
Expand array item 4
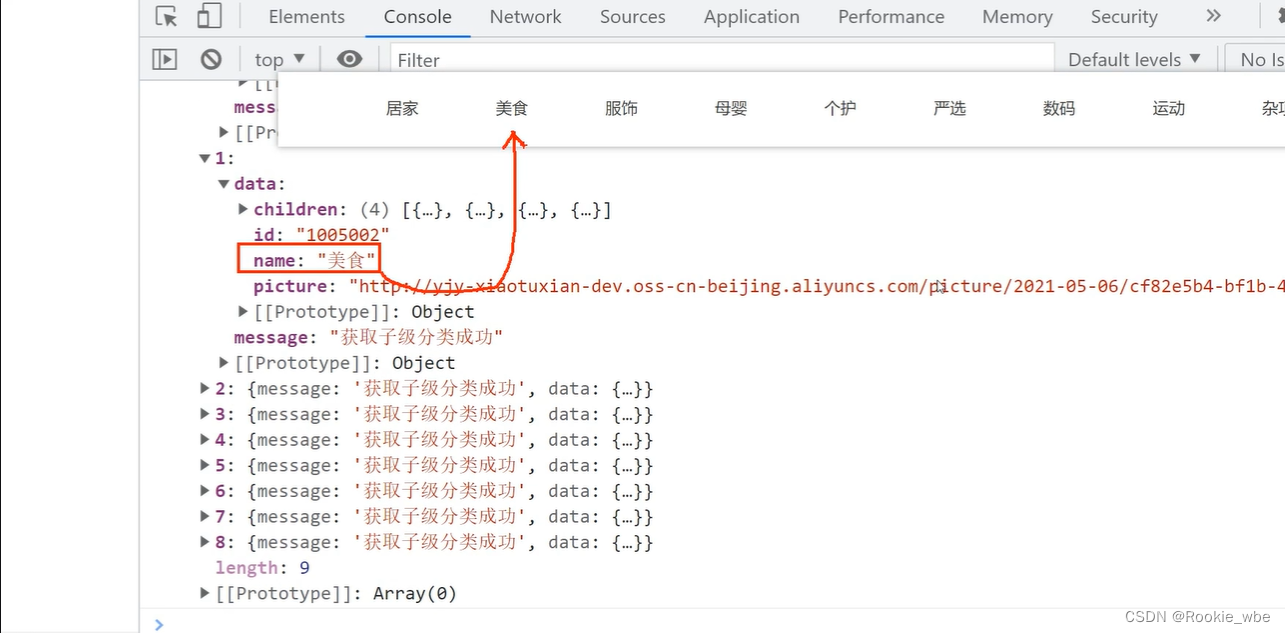[205, 439]
